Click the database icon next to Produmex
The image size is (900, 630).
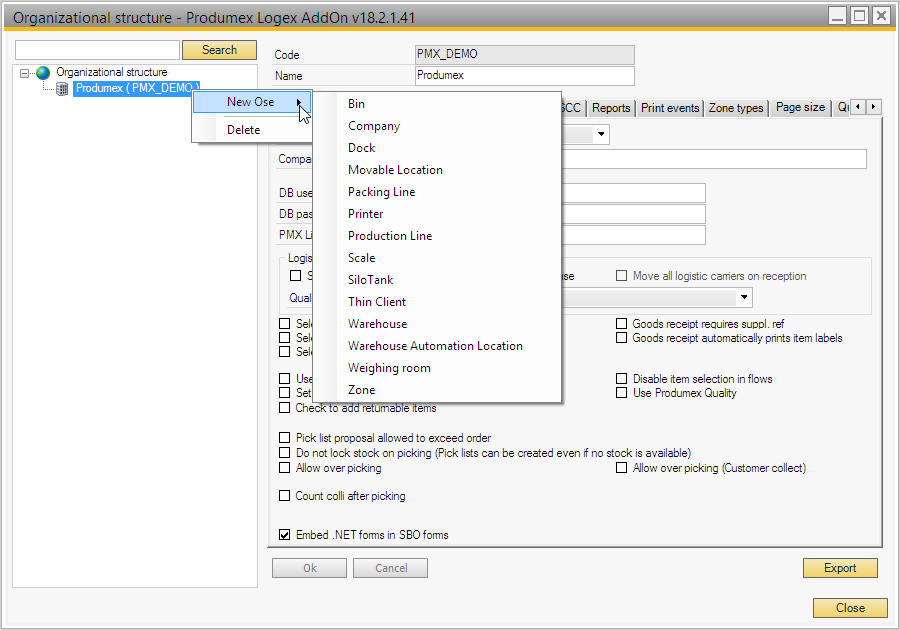coord(62,88)
